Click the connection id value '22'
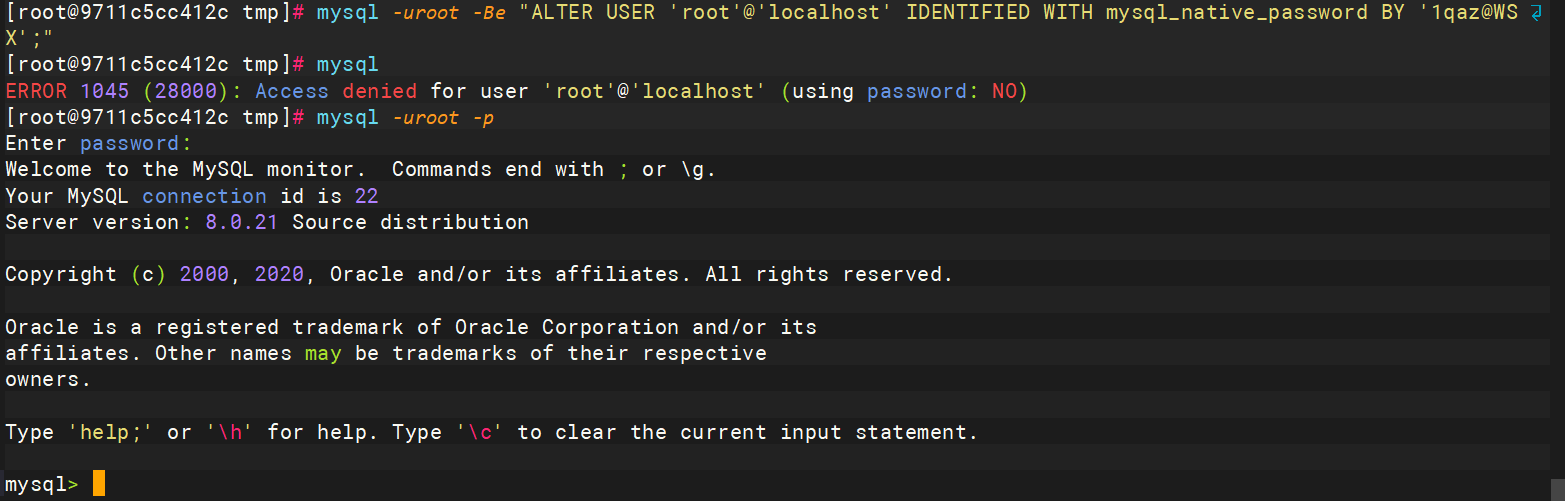1565x501 pixels. click(367, 196)
